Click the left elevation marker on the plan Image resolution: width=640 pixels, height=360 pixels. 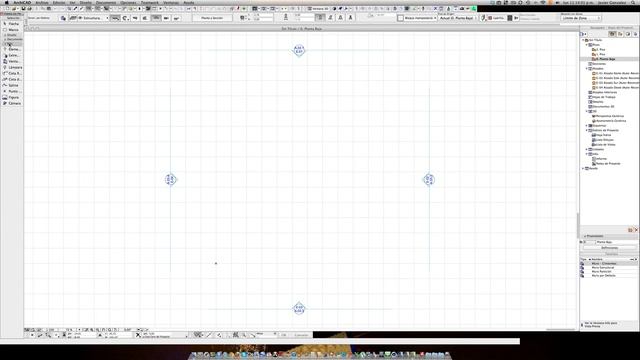click(171, 179)
